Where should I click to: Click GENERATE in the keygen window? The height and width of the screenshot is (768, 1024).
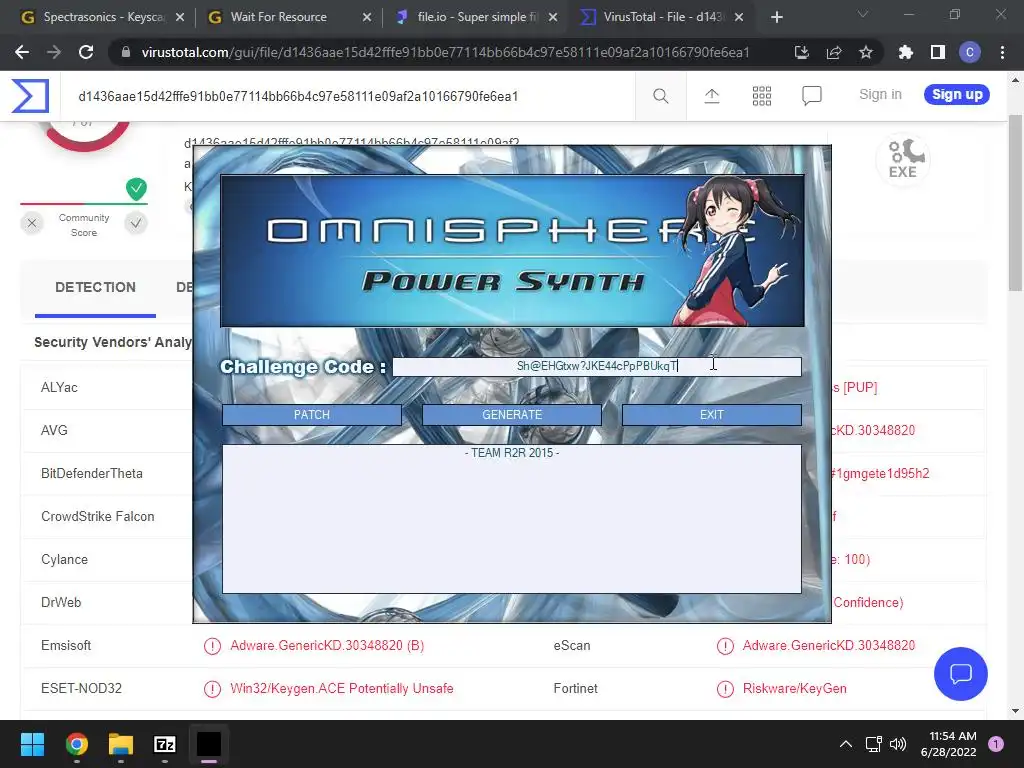[x=511, y=415]
